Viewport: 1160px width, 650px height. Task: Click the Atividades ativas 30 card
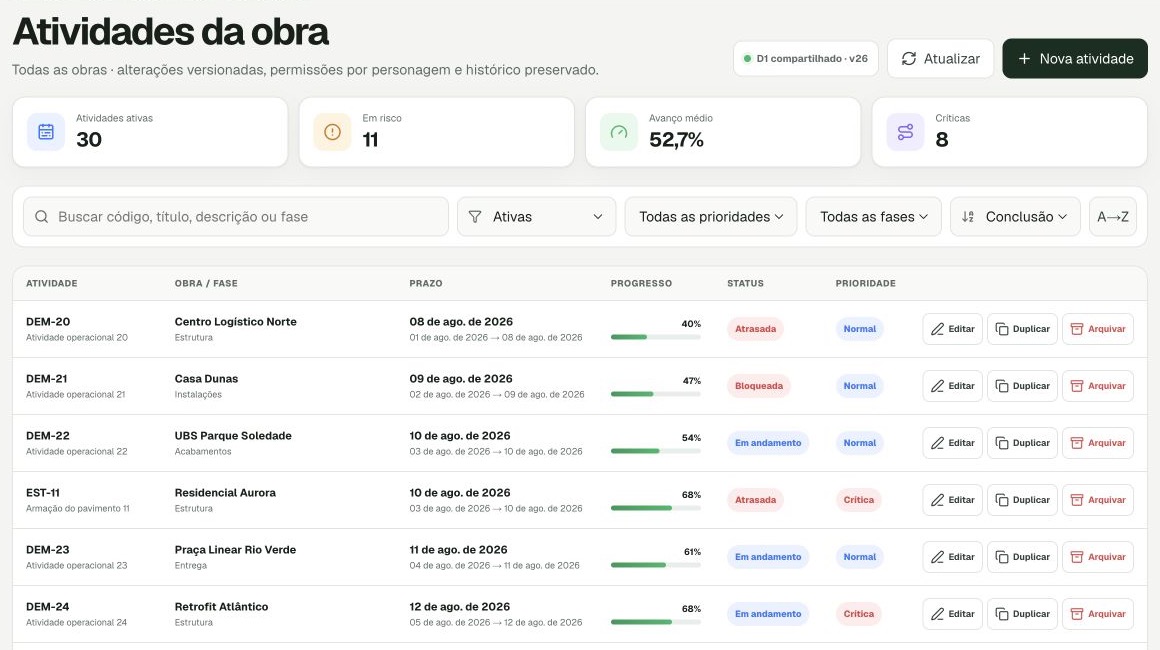coord(150,132)
